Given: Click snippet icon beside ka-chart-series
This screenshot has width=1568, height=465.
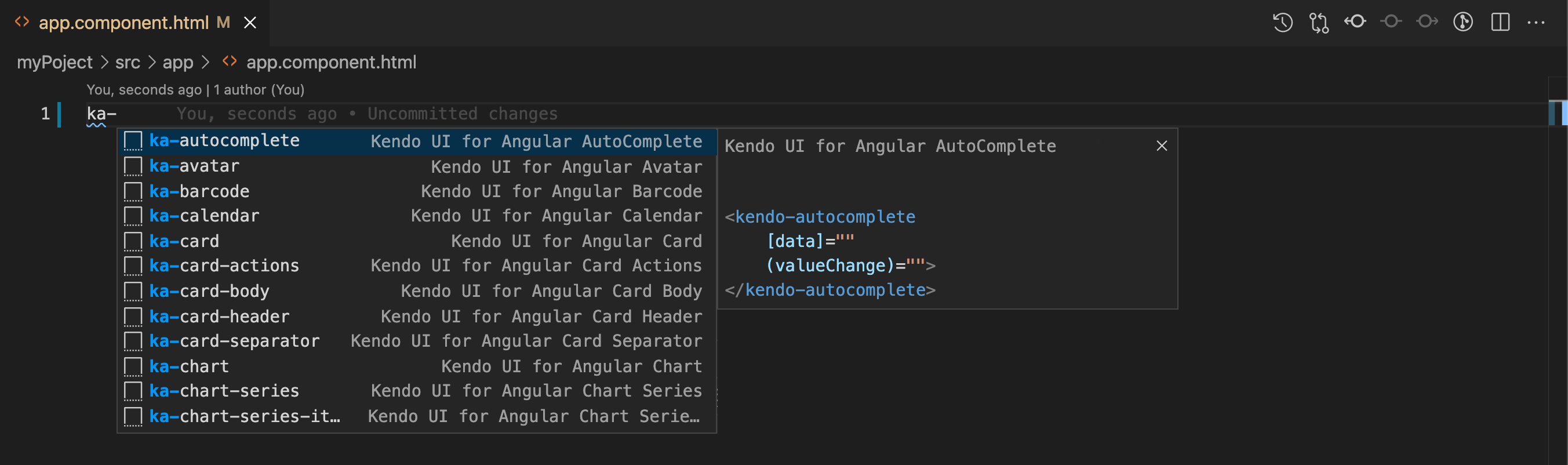Looking at the screenshot, I should 133,391.
